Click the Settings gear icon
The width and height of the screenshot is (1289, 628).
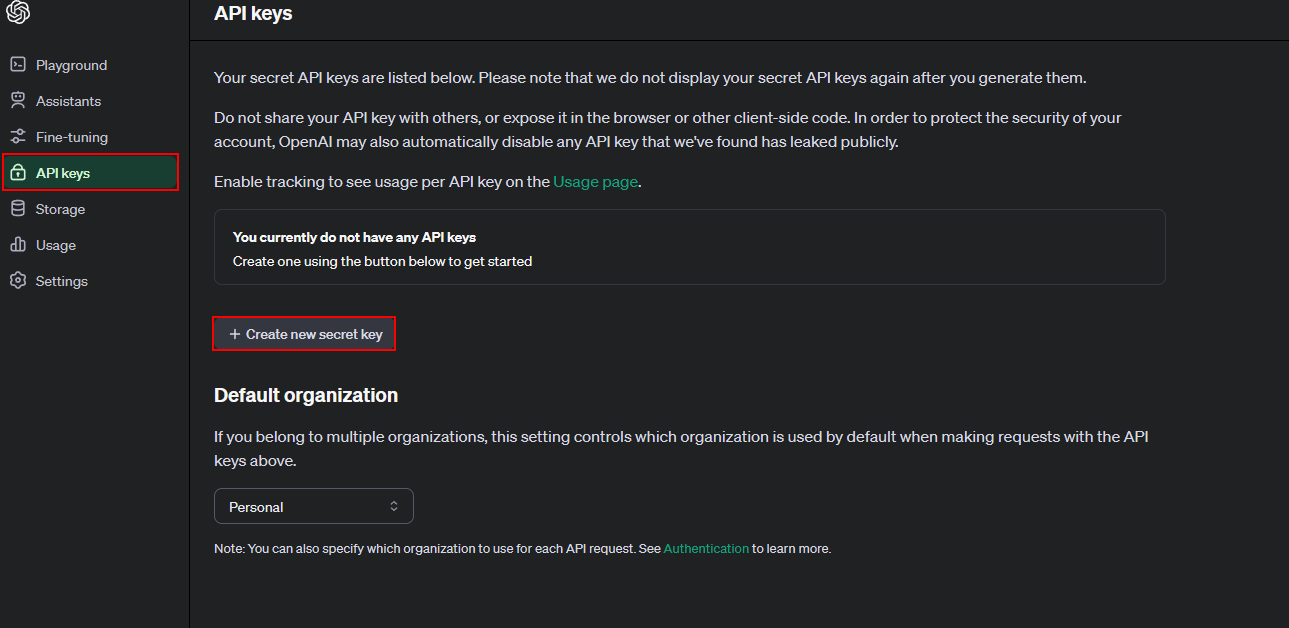tap(17, 281)
